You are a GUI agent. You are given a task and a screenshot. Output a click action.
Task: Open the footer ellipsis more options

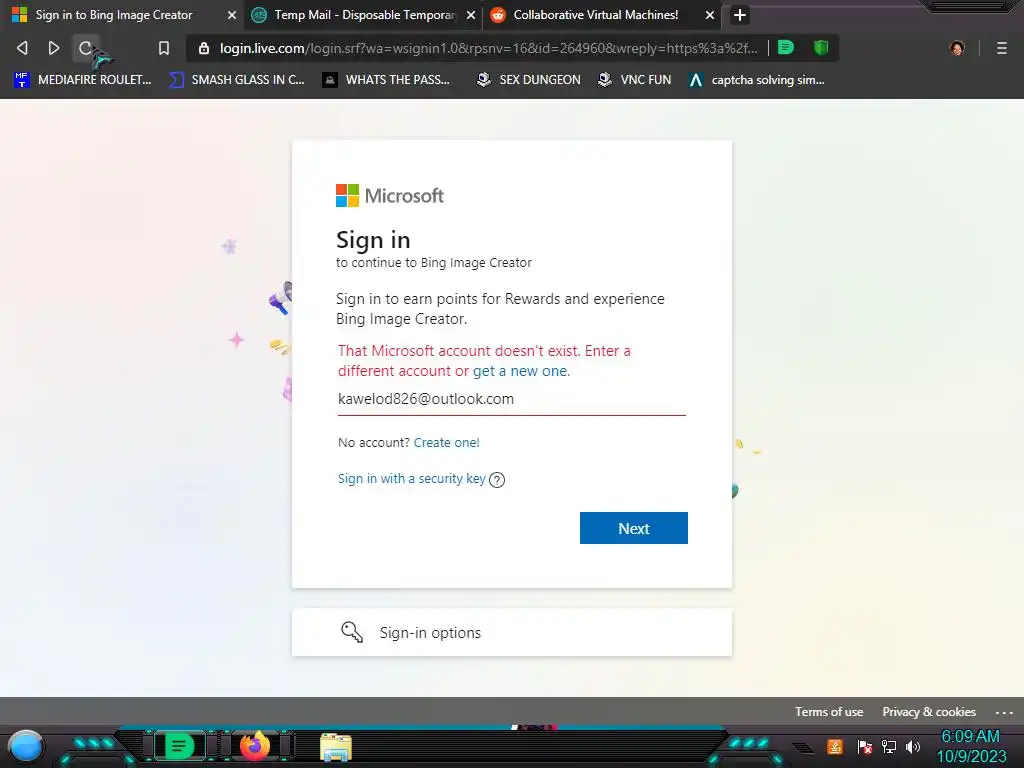(1004, 712)
